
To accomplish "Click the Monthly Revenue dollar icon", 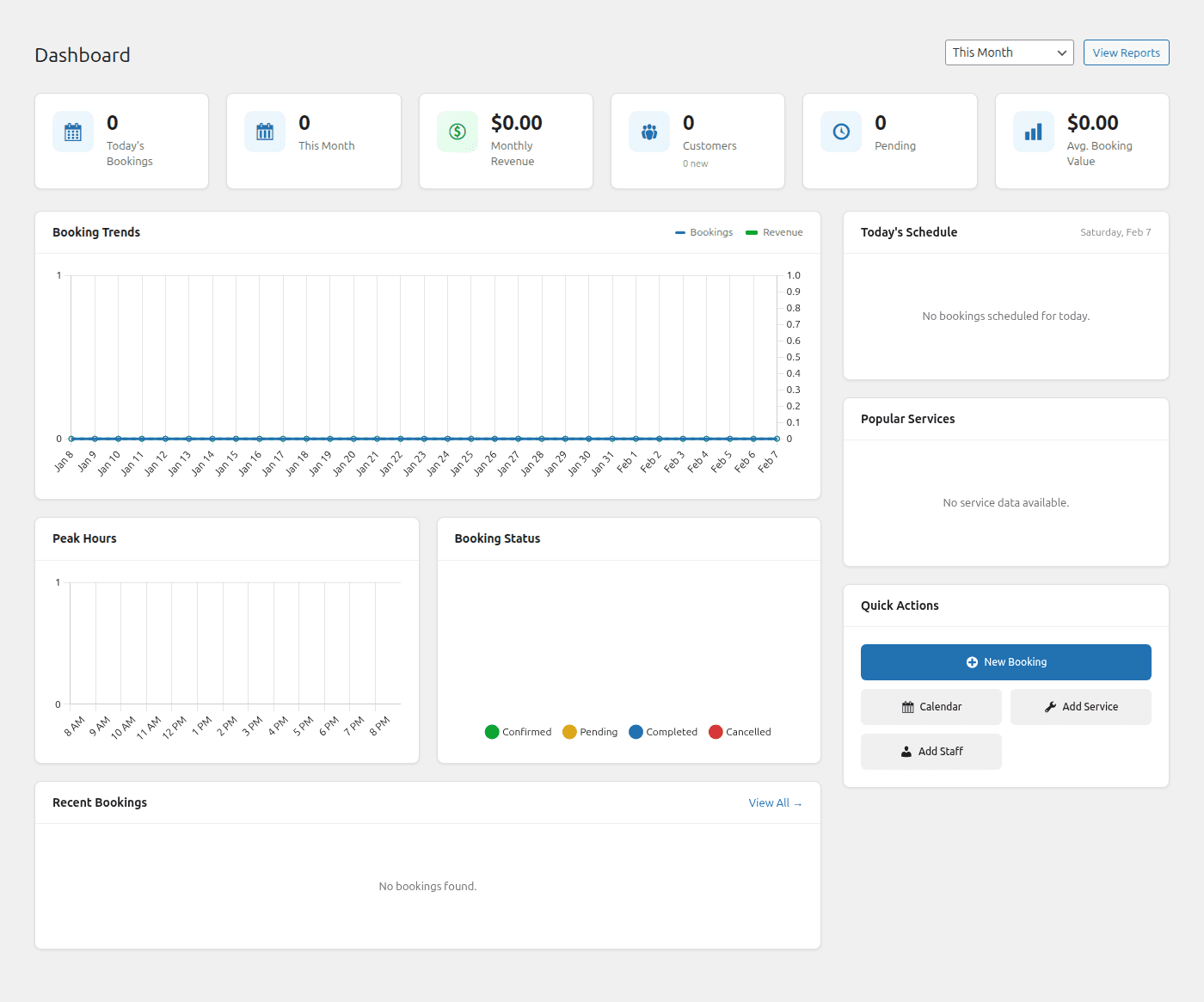I will [457, 132].
